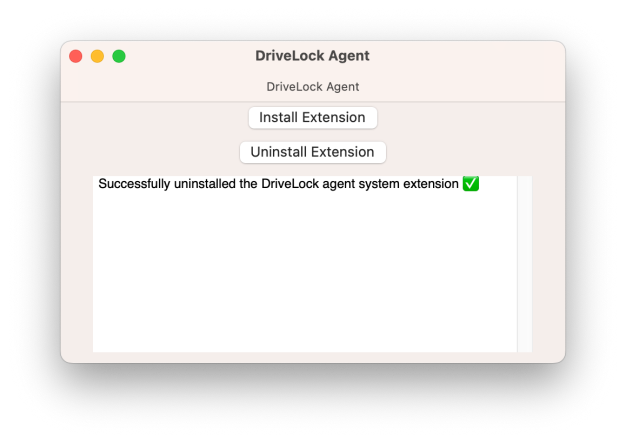The image size is (626, 443).
Task: Click the word Install on the first button
Action: click(279, 117)
